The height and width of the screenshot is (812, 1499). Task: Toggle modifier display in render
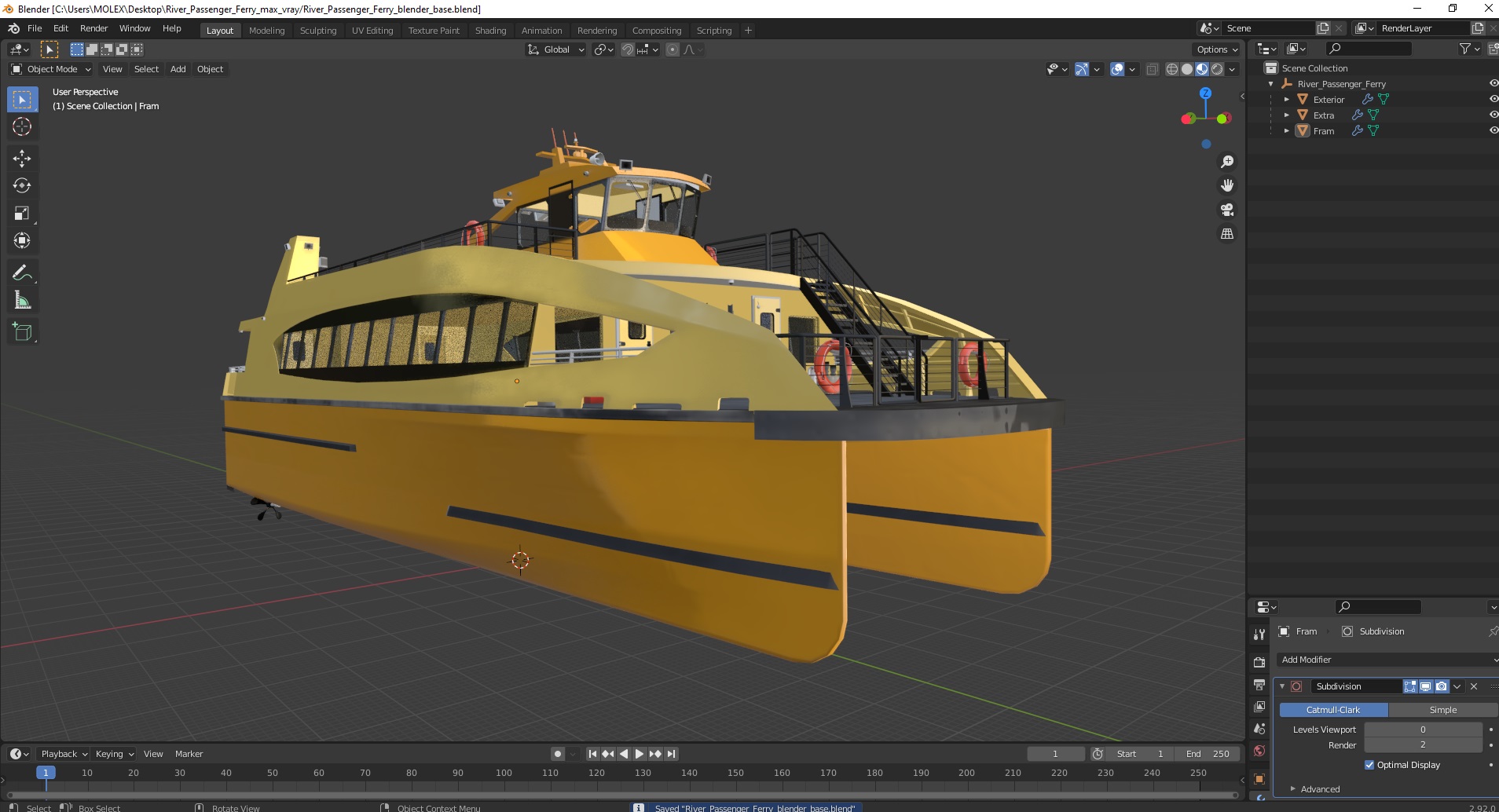[1441, 686]
